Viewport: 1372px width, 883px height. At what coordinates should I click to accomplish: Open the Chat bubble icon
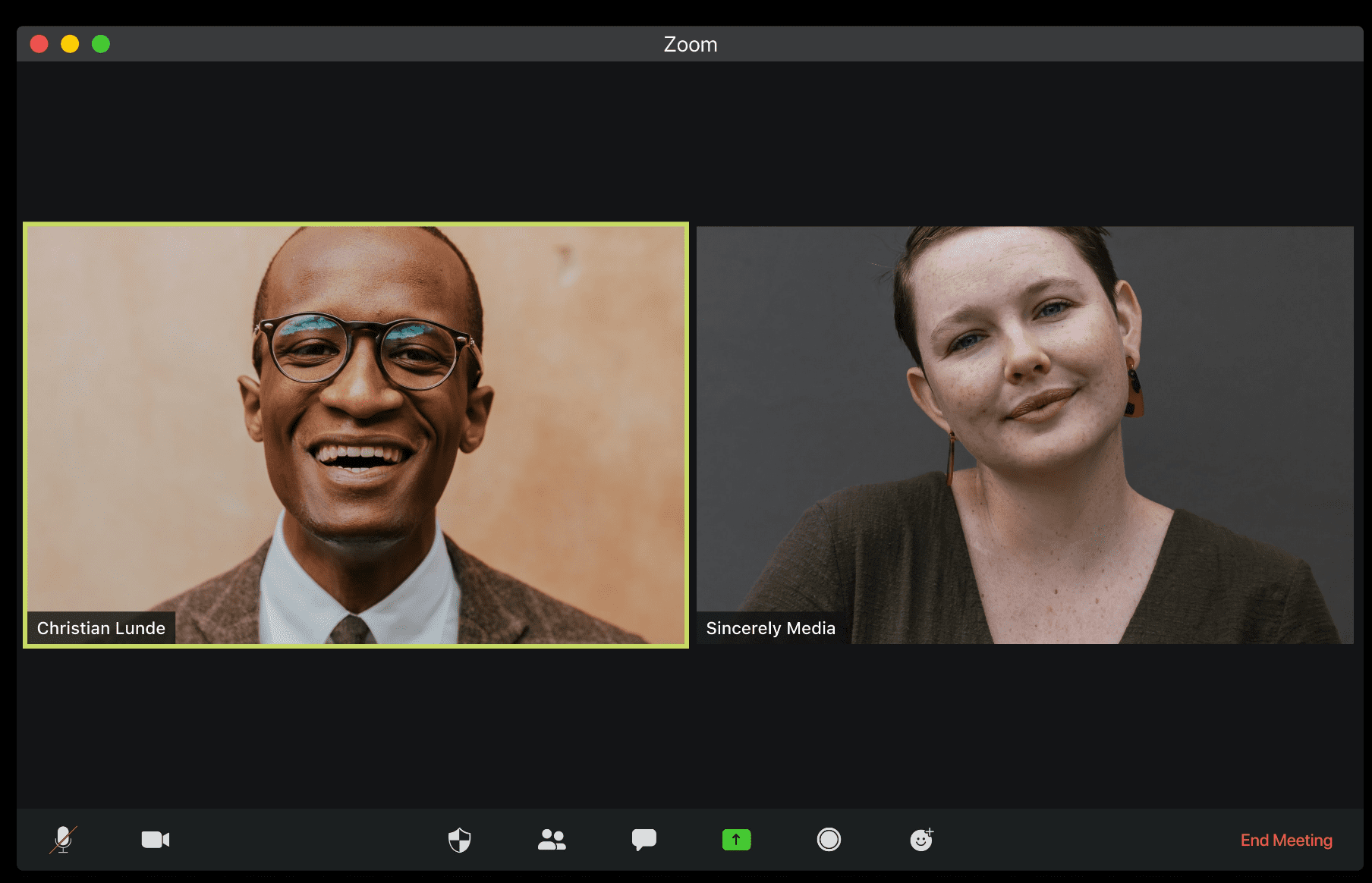[644, 840]
